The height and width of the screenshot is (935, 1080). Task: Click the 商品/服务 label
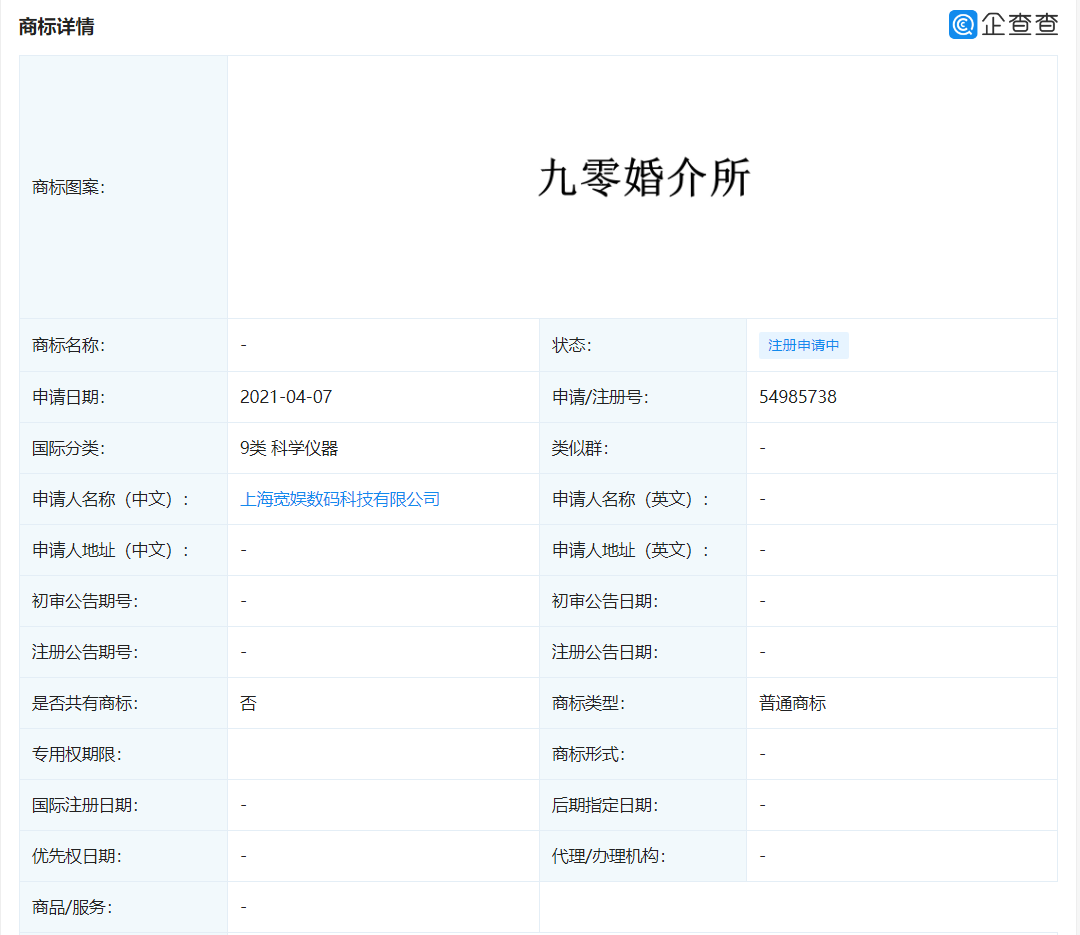72,907
